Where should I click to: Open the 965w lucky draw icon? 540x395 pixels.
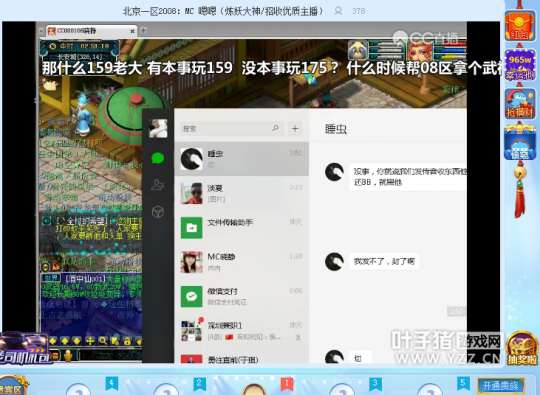pos(520,65)
